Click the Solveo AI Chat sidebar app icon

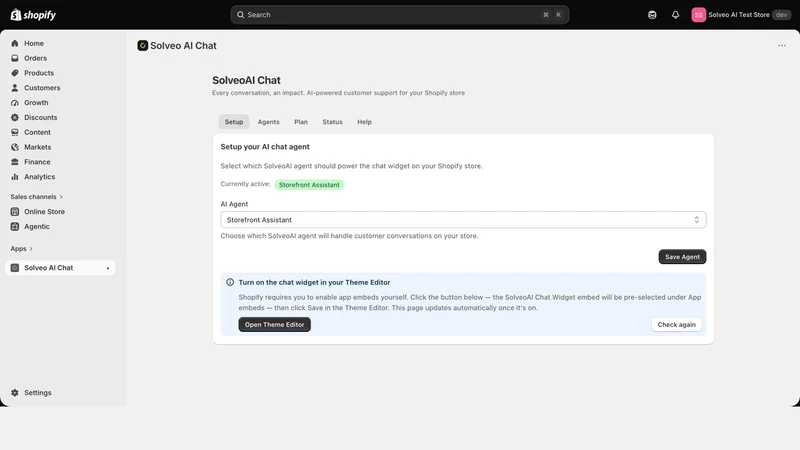[15, 268]
